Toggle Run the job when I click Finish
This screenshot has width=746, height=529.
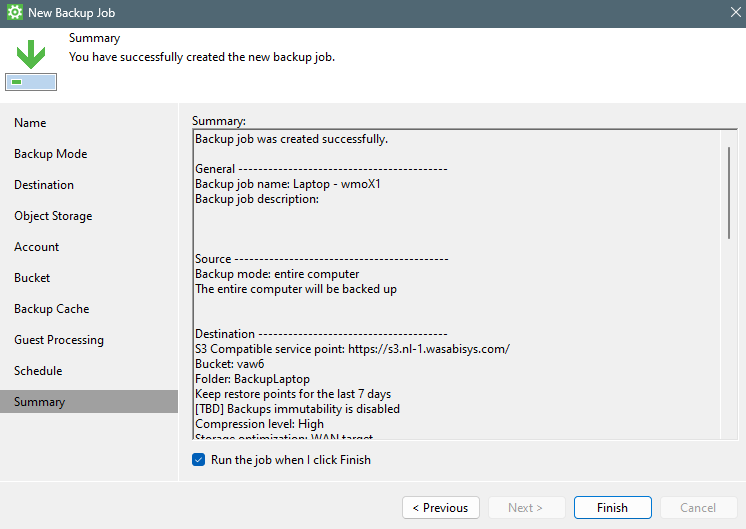tap(198, 460)
